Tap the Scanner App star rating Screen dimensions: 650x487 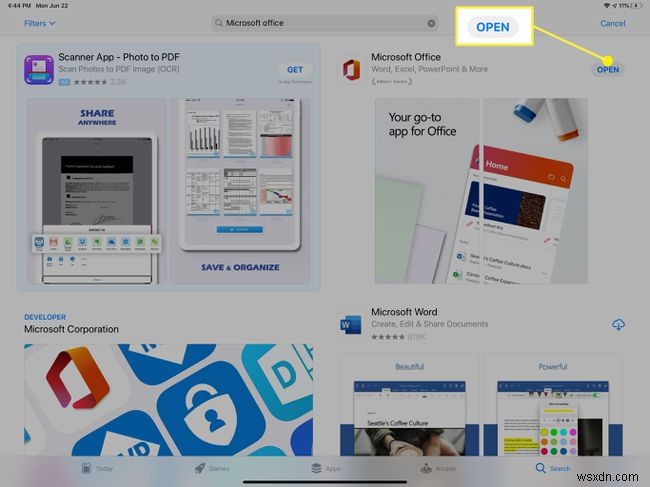click(90, 82)
